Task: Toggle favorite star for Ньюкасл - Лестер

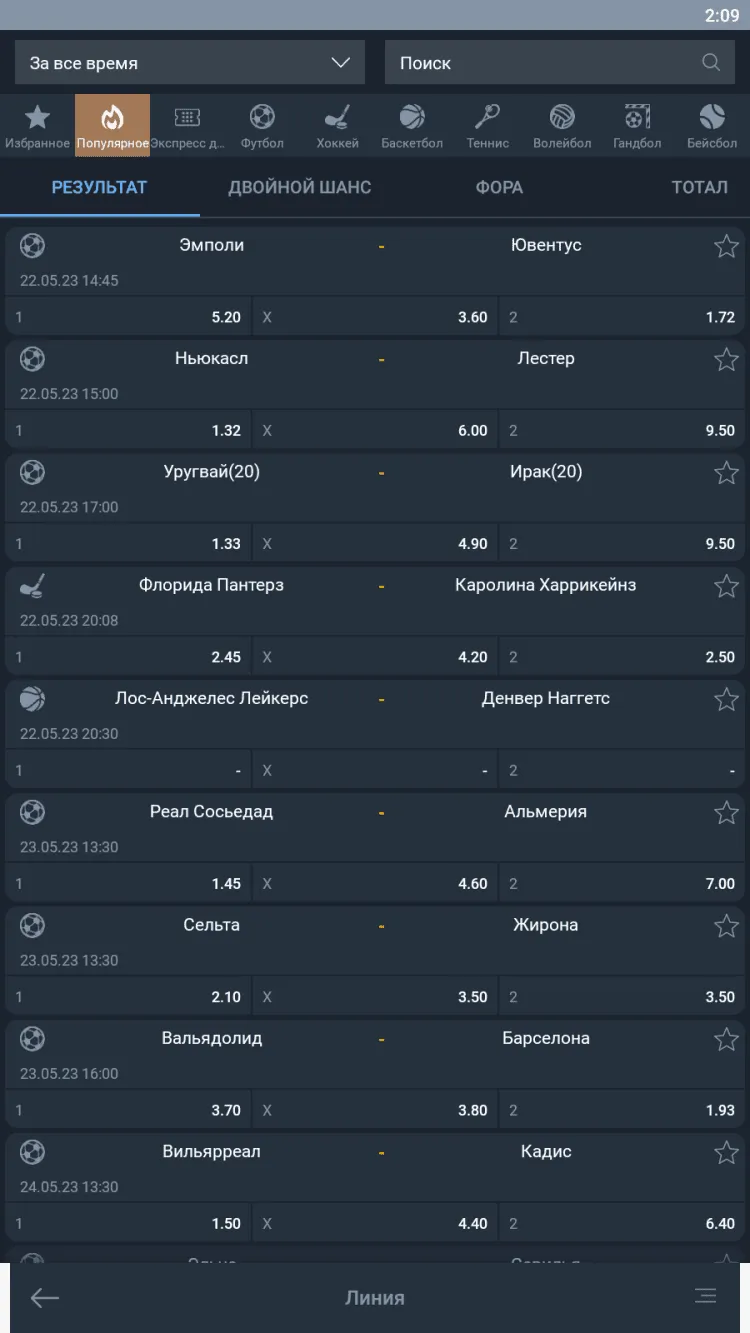Action: pos(726,359)
